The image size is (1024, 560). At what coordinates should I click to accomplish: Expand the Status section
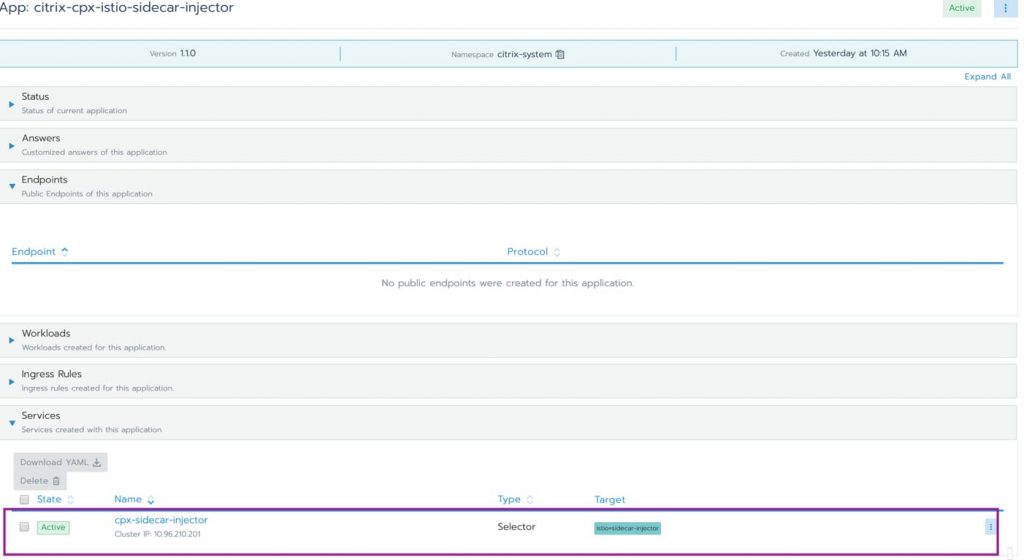12,103
